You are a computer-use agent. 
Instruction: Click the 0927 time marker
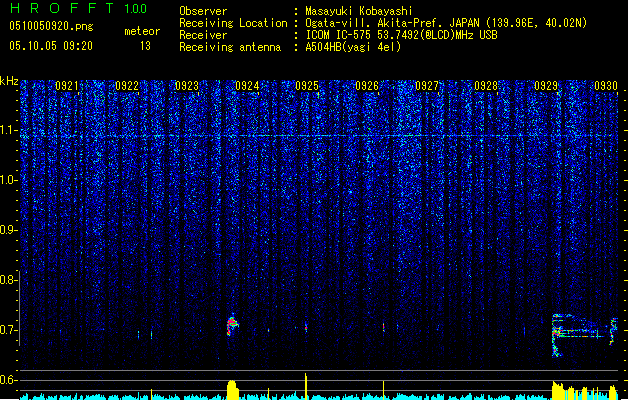pyautogui.click(x=427, y=86)
